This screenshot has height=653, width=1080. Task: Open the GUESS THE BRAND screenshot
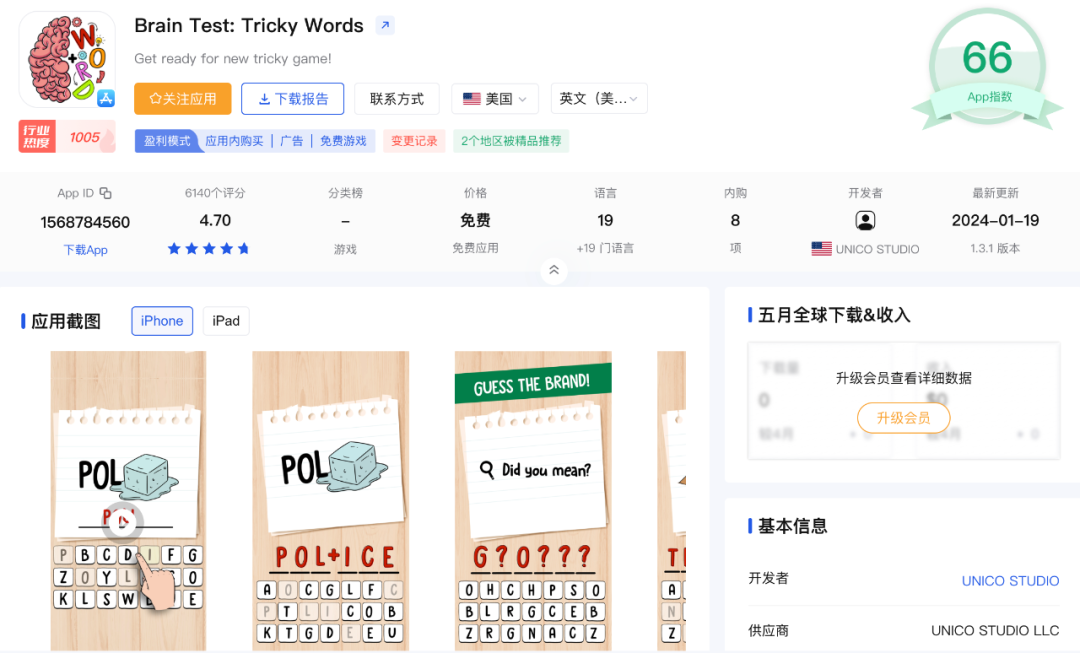532,501
